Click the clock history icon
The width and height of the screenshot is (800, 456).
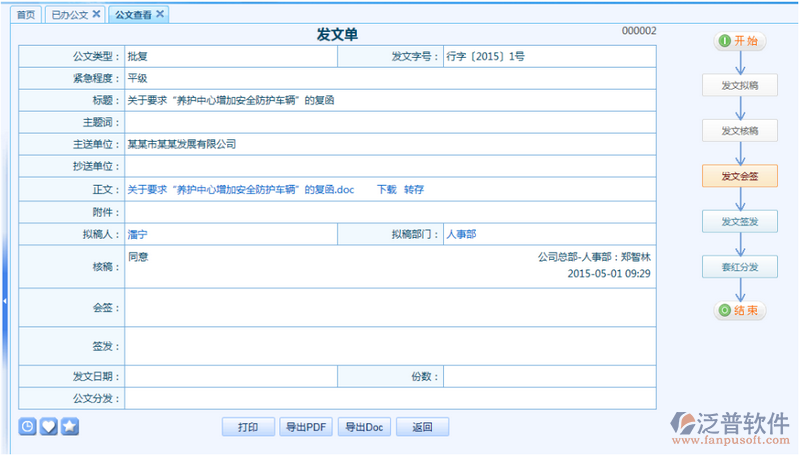point(28,427)
